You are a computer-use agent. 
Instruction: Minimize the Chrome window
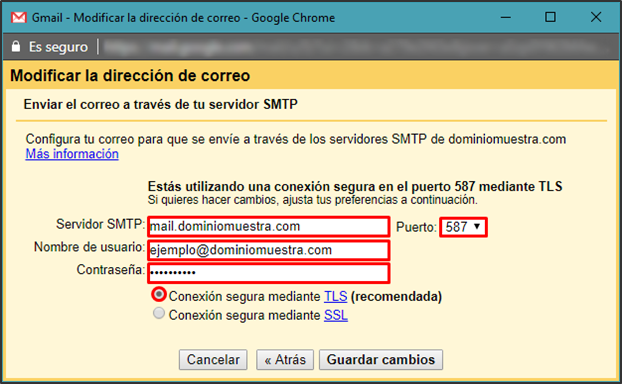coord(505,17)
